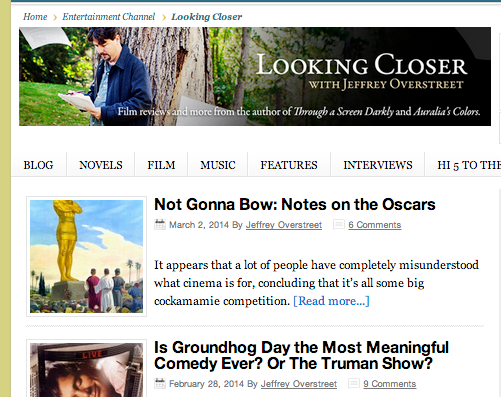
Task: Open the golden Oscar statue thumbnail
Action: 86,256
